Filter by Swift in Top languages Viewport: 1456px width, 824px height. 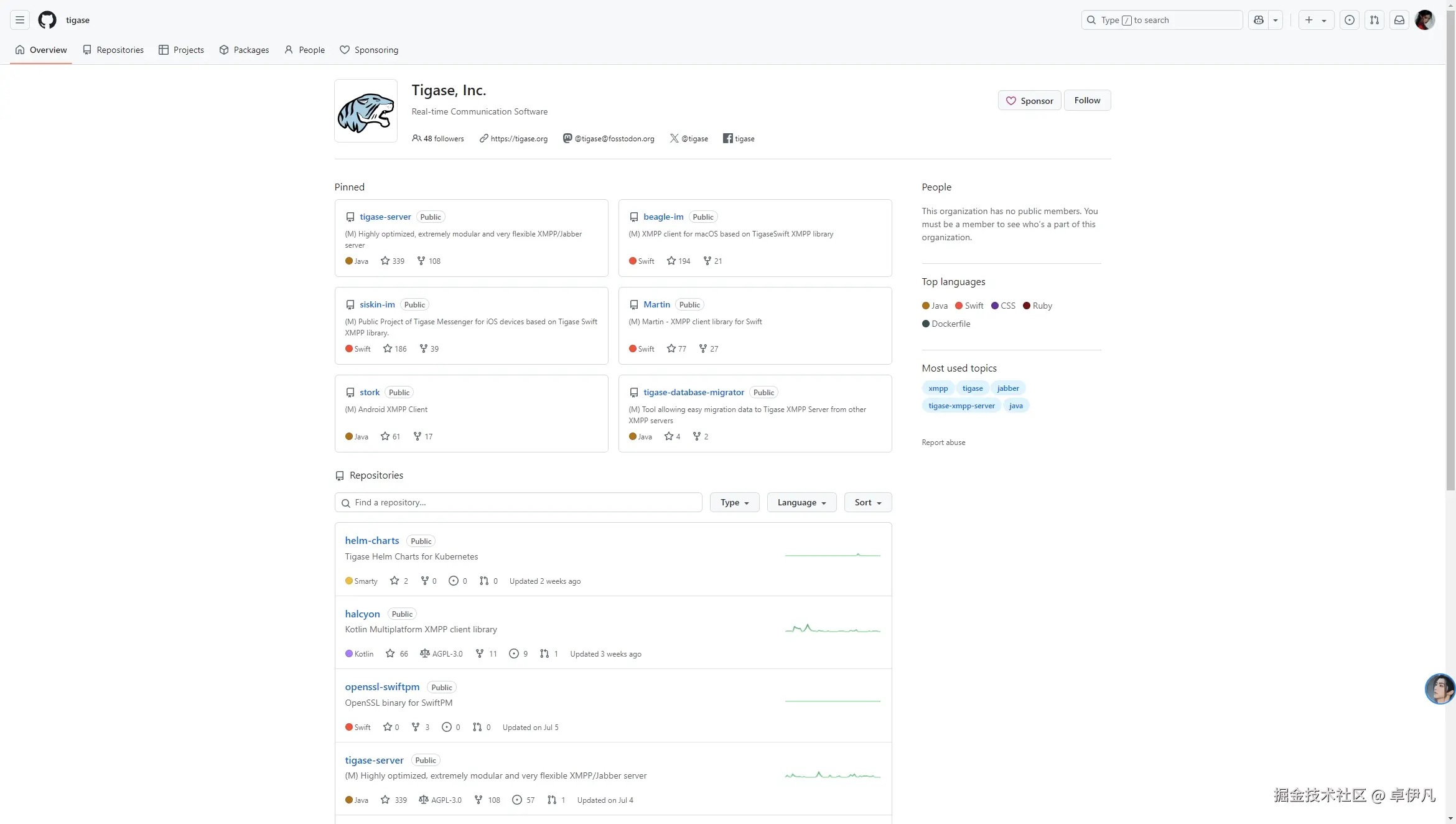pyautogui.click(x=969, y=306)
